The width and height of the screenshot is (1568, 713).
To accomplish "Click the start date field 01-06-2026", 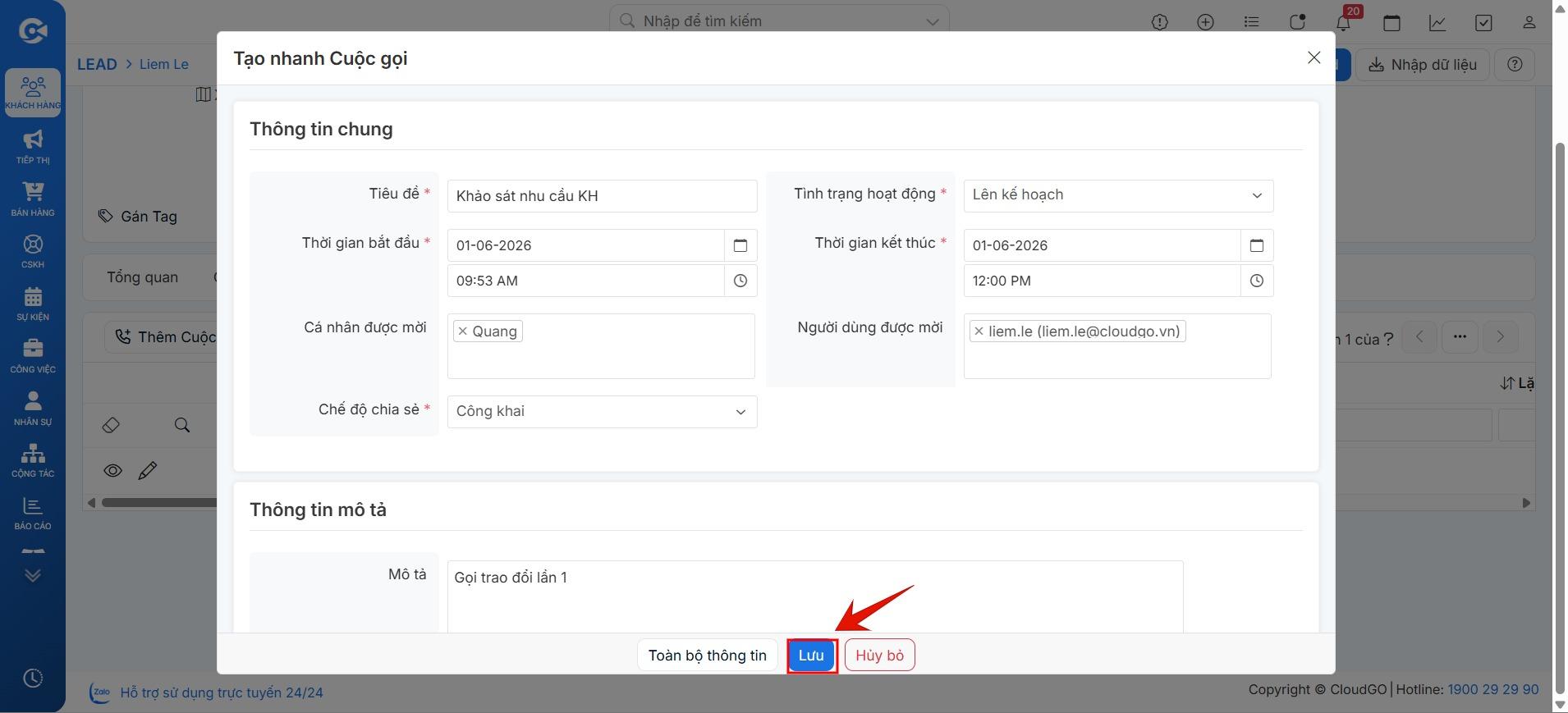I will coord(585,245).
